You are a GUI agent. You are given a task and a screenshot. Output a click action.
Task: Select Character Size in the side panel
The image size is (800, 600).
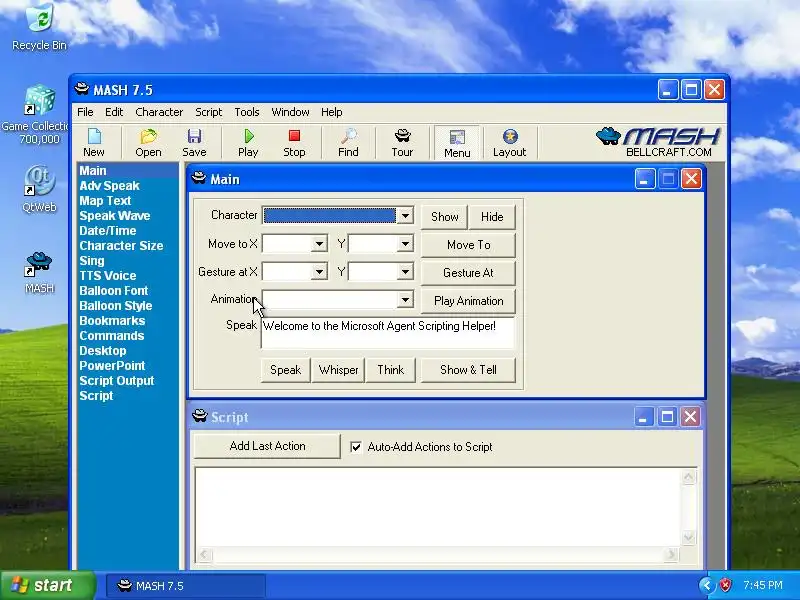click(121, 245)
